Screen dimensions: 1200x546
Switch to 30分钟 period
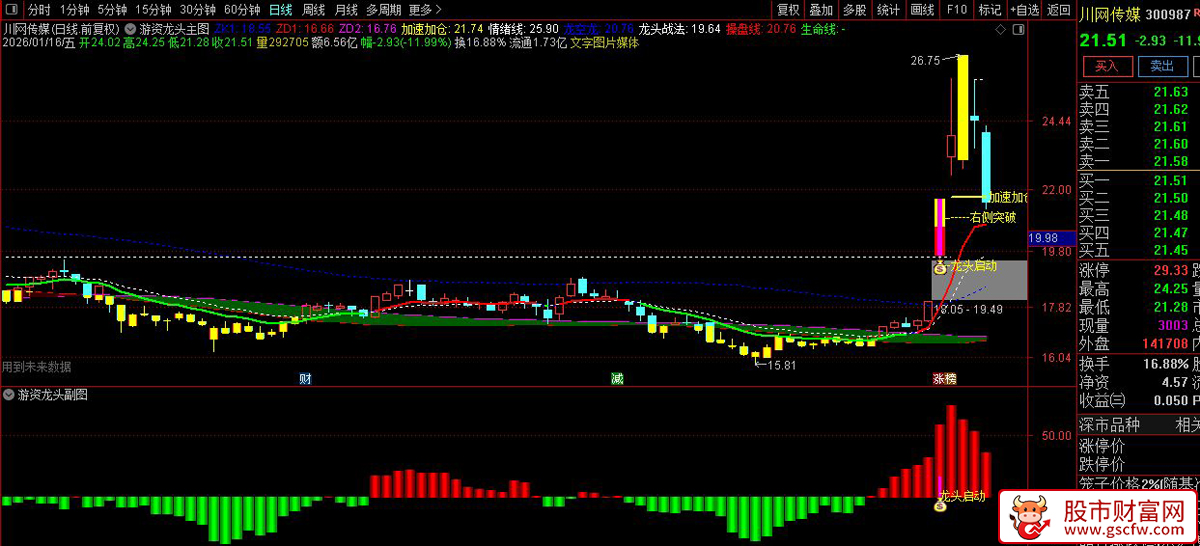(198, 10)
